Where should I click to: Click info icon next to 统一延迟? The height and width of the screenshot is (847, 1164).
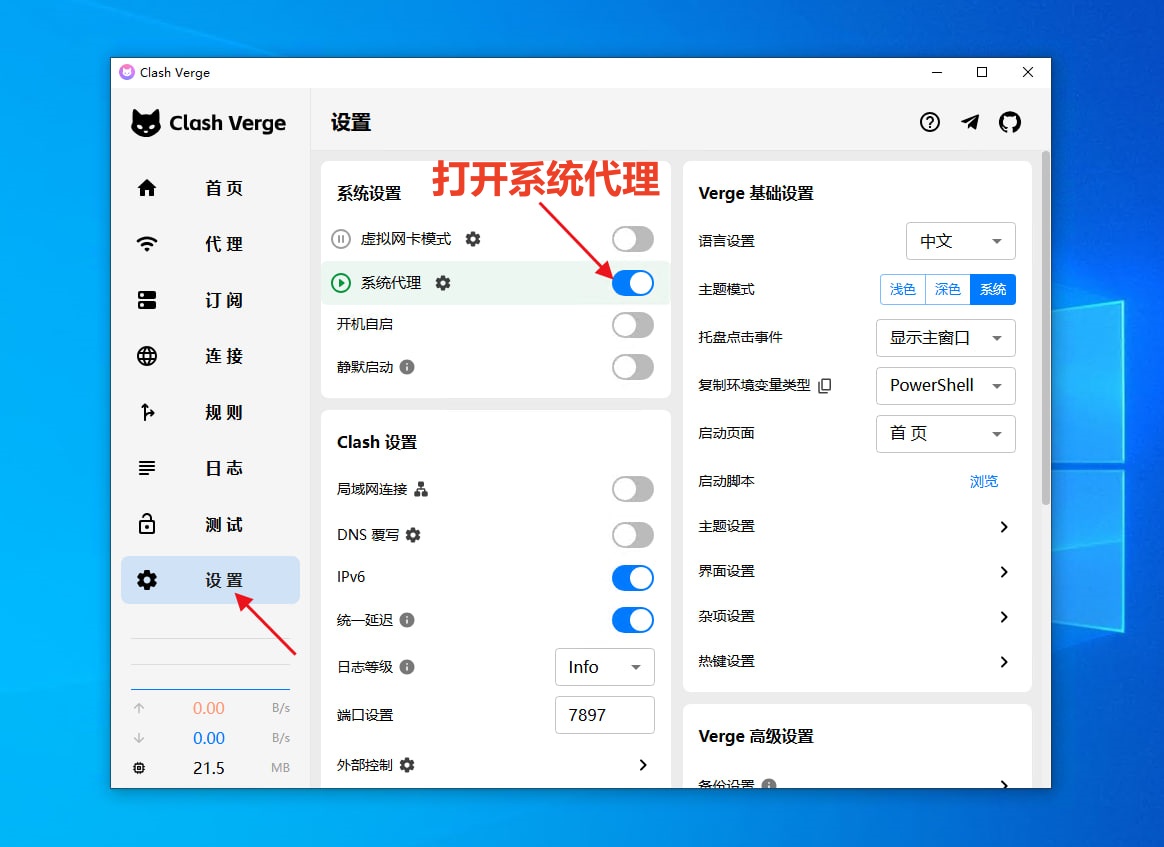[407, 620]
